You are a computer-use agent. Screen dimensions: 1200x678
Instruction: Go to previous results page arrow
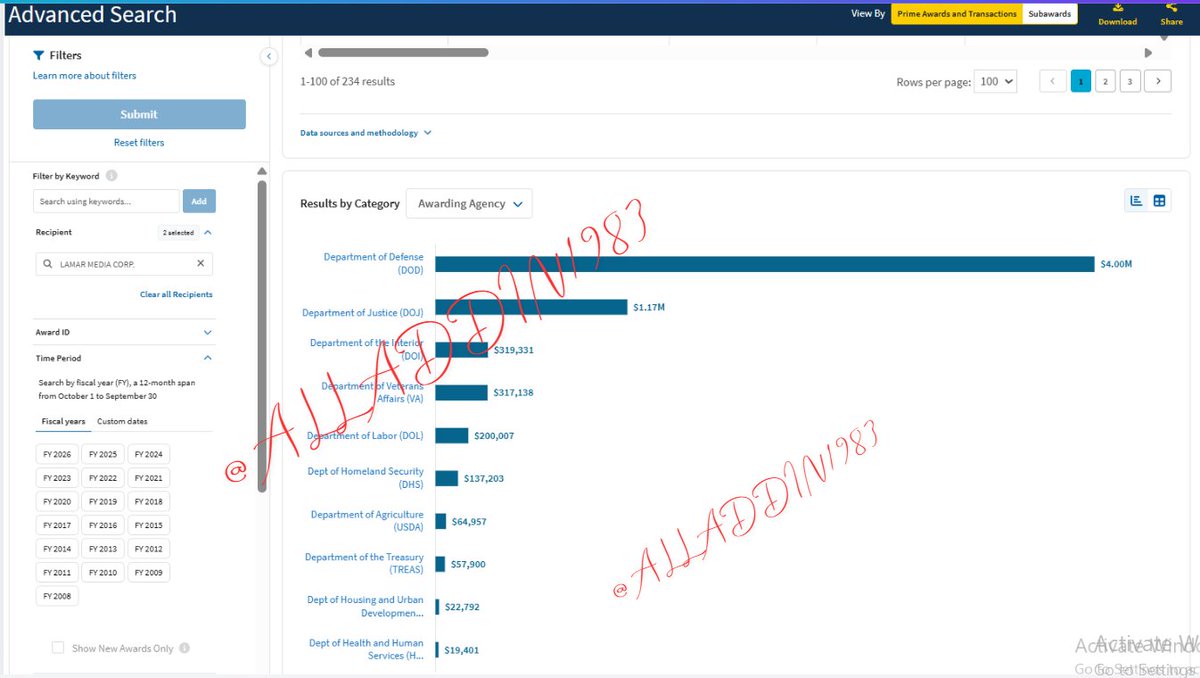click(x=1053, y=82)
